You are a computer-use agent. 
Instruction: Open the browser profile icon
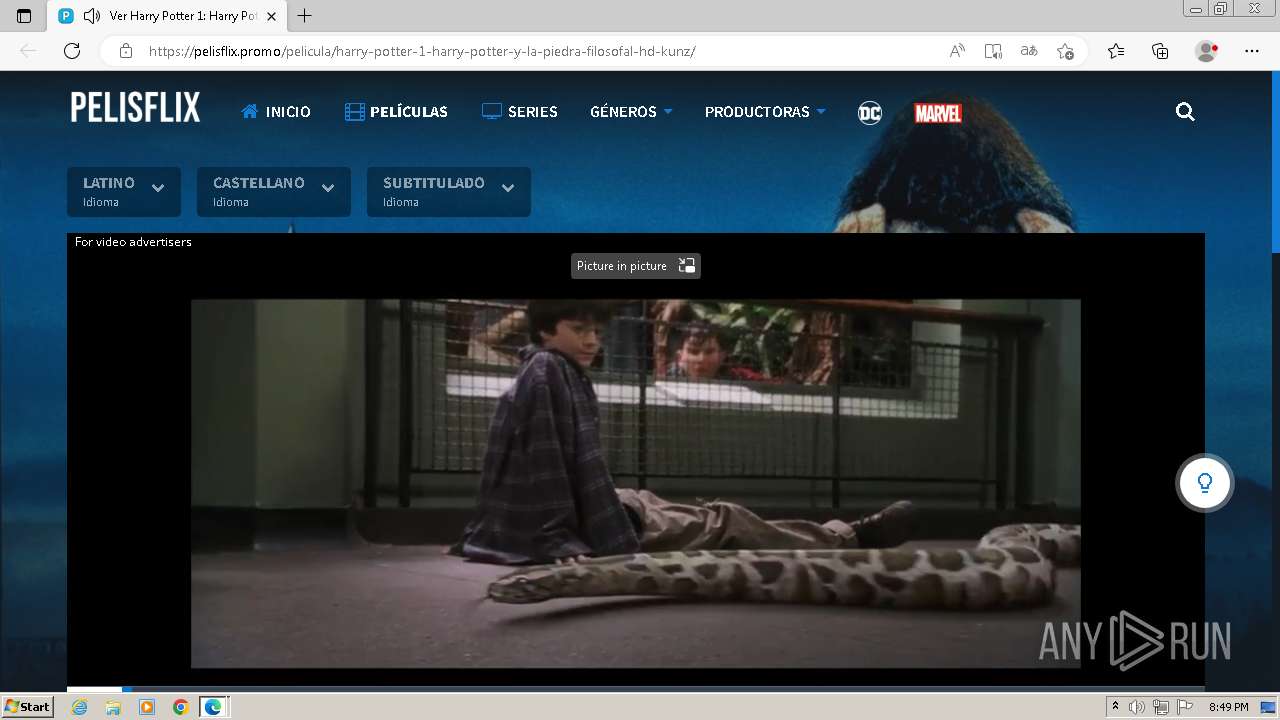pos(1206,51)
